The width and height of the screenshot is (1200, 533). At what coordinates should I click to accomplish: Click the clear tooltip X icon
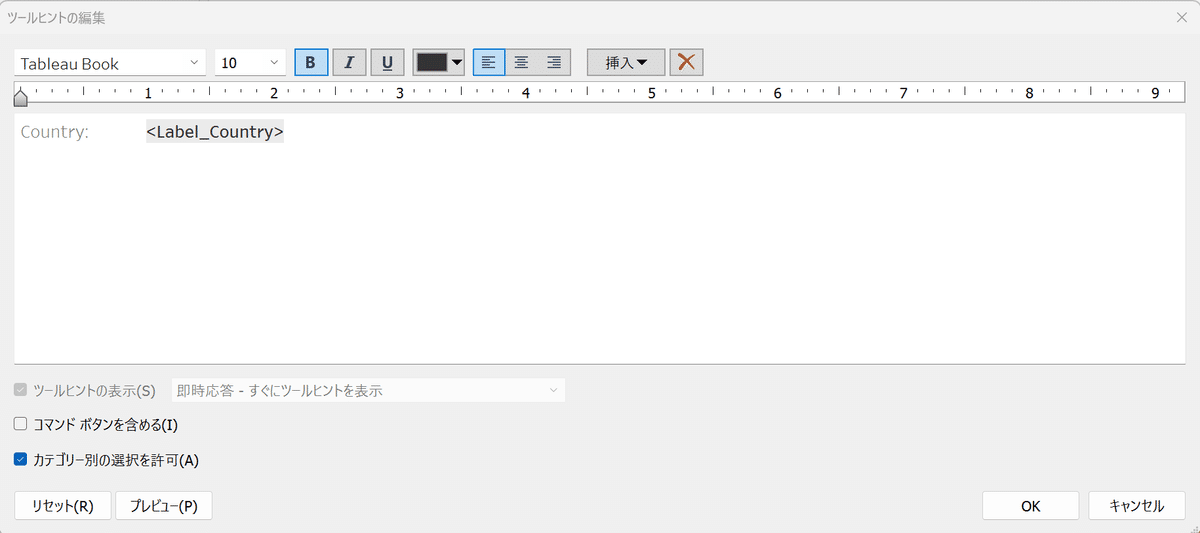pyautogui.click(x=686, y=62)
